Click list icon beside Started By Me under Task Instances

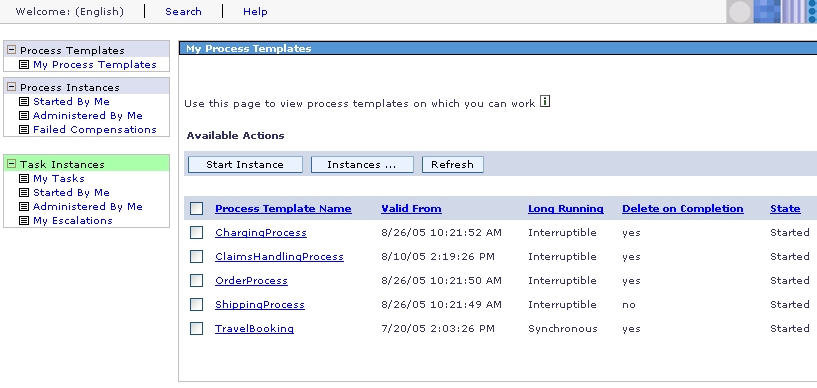(24, 193)
